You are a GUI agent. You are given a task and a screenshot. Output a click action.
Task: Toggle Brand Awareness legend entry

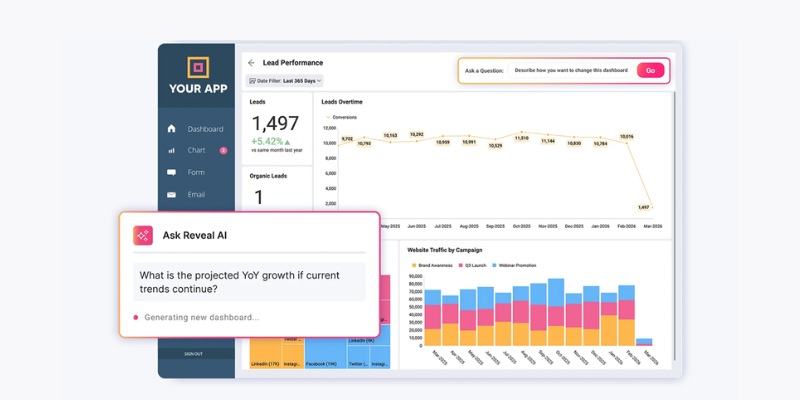(431, 264)
